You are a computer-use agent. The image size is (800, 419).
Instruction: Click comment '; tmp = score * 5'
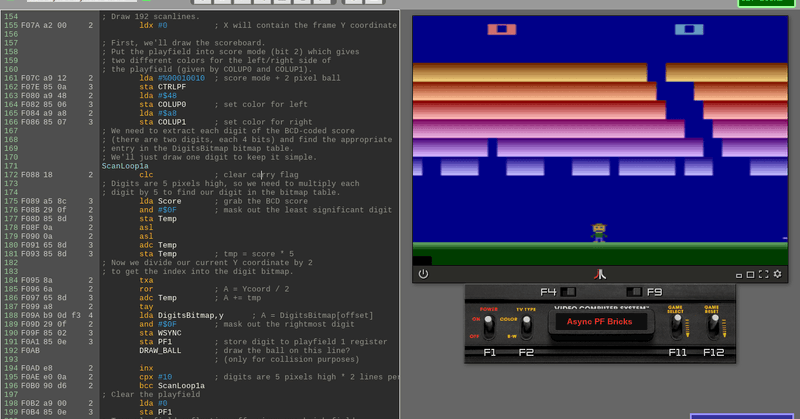pos(254,254)
